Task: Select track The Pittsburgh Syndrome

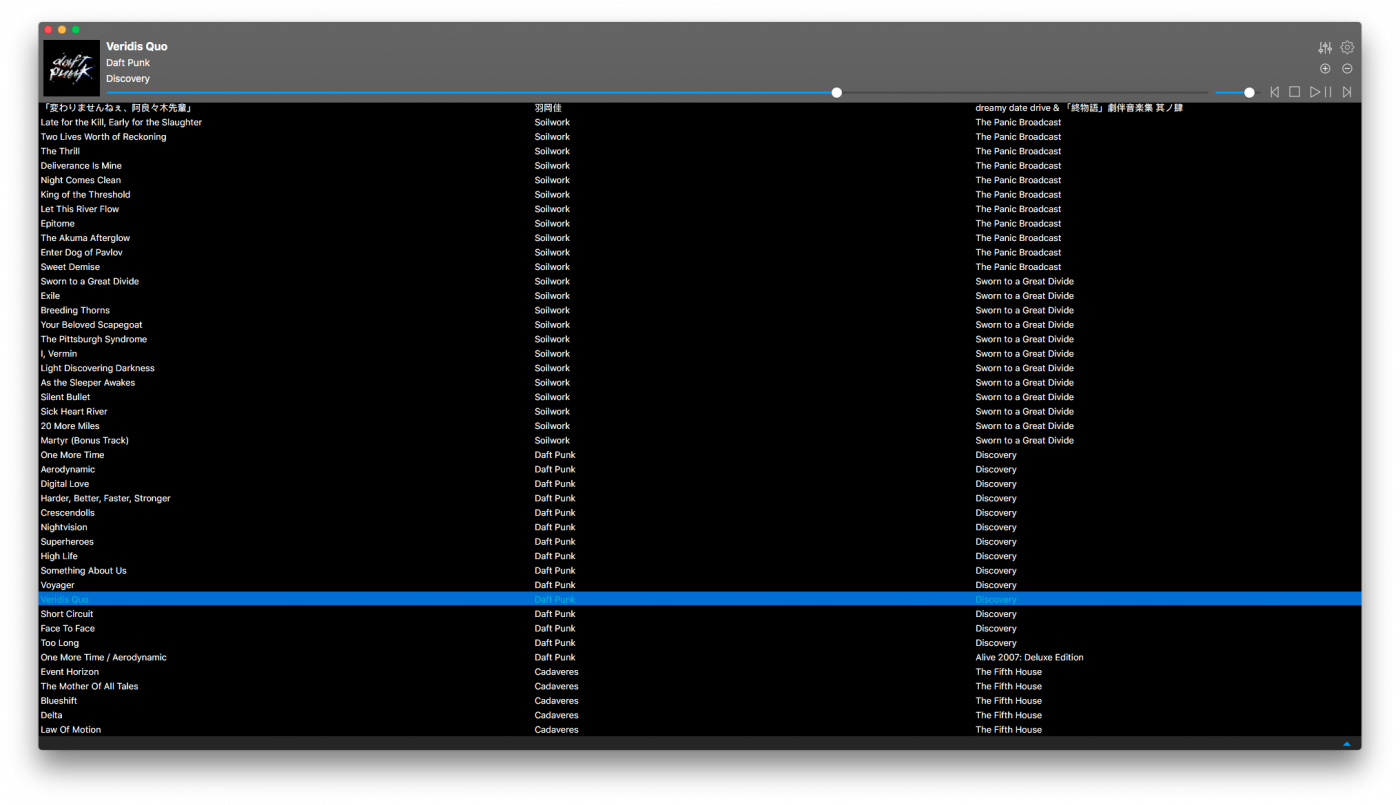Action: [94, 340]
